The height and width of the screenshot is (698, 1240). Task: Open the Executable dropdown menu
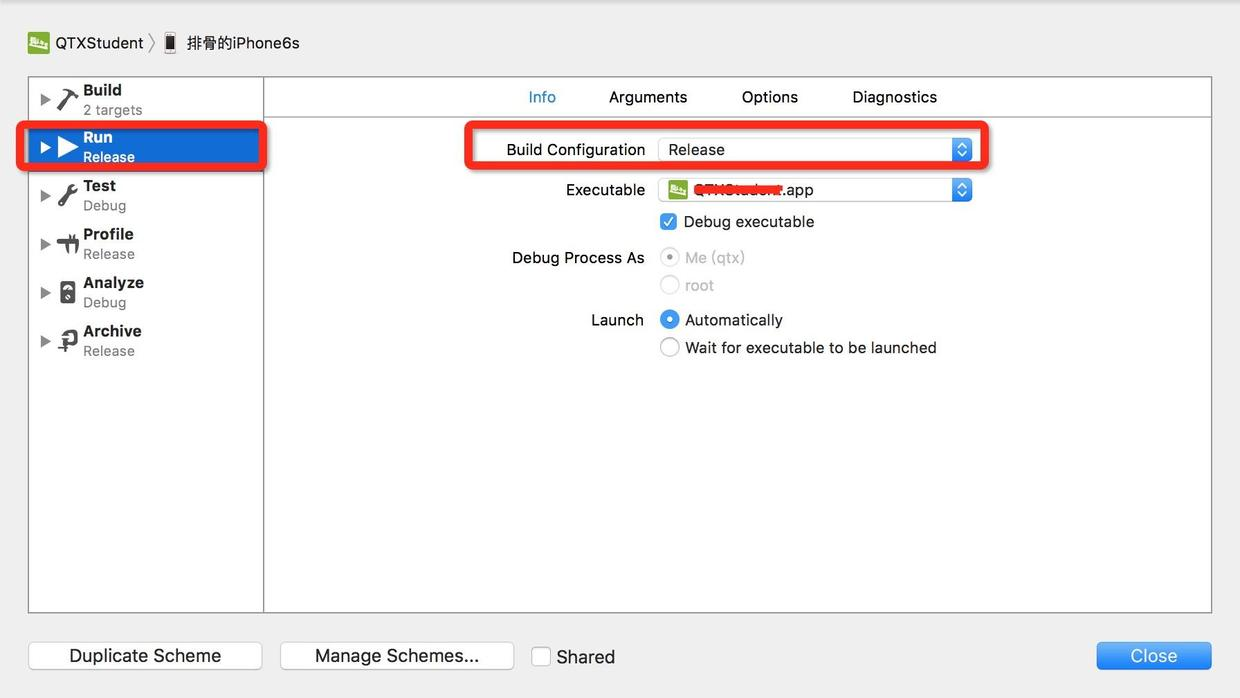coord(814,190)
